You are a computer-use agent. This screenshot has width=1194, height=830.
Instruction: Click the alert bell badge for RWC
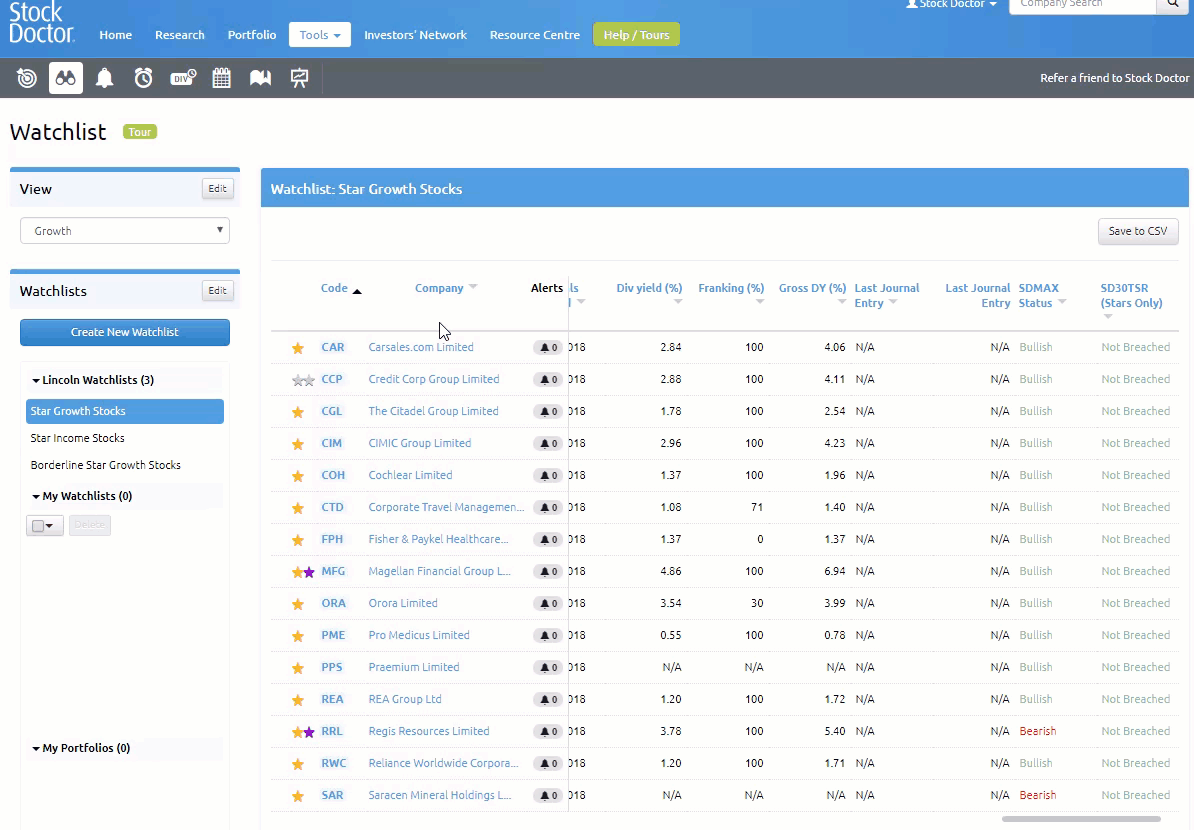point(548,763)
